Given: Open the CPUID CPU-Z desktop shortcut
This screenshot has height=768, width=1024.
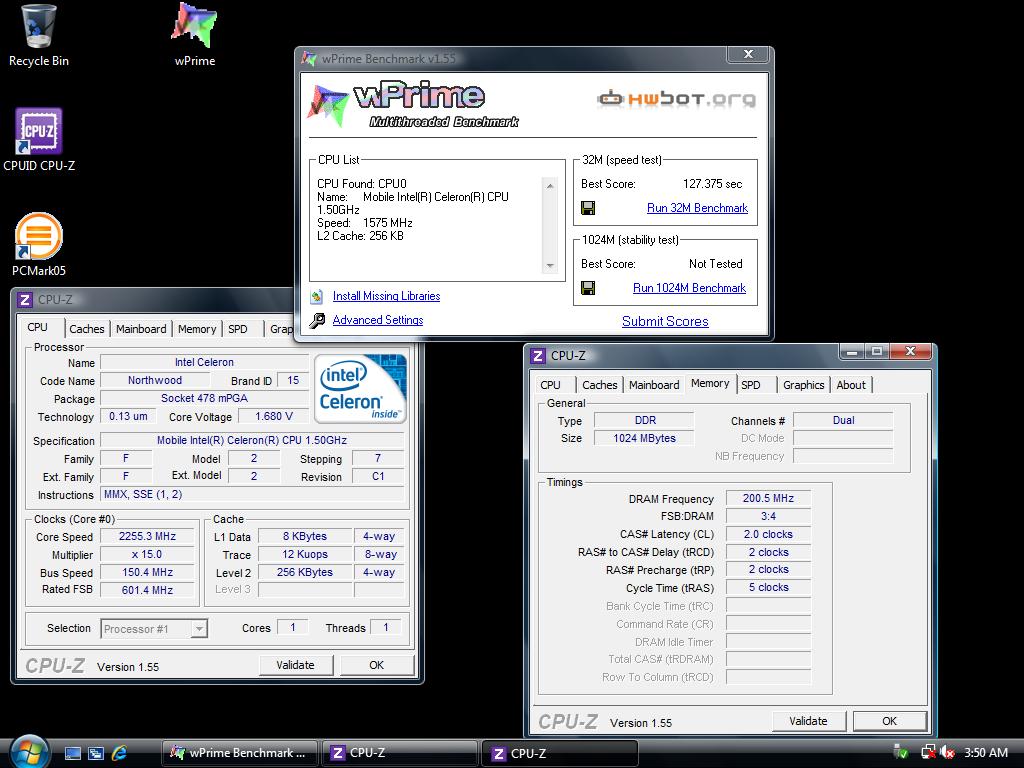Looking at the screenshot, I should tap(39, 140).
